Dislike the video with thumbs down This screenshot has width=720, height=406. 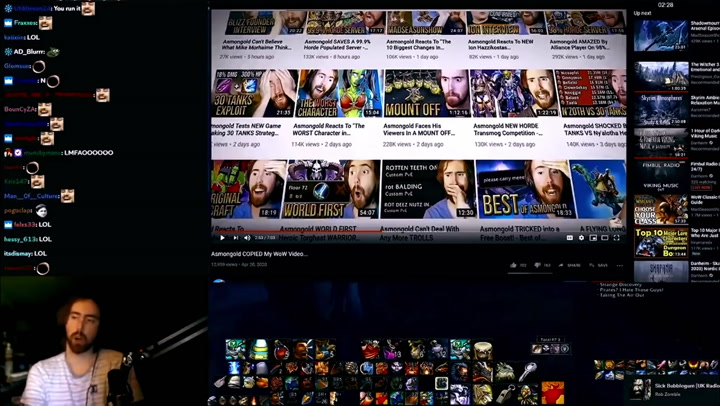538,265
